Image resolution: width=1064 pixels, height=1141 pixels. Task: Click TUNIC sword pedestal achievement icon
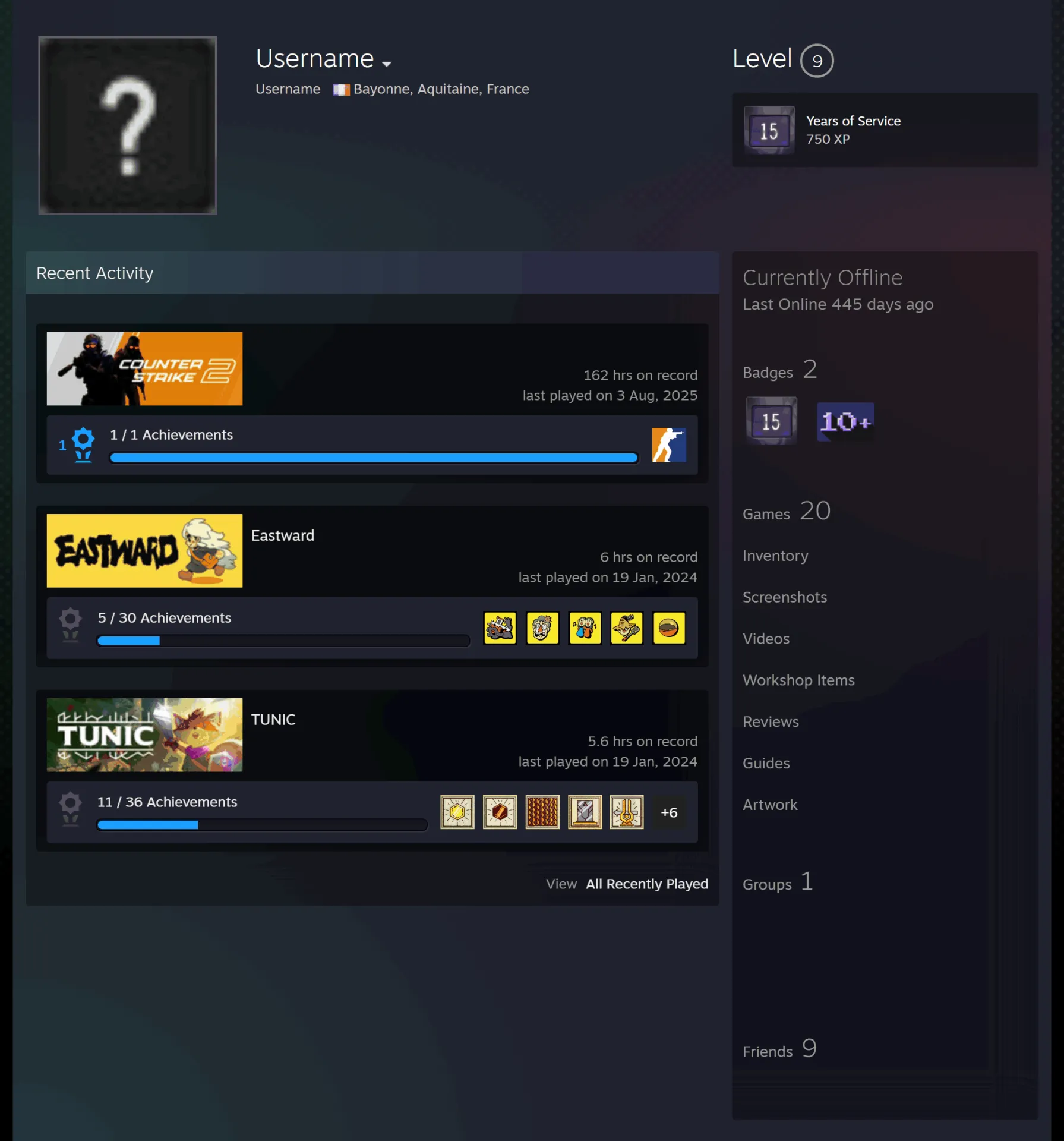[x=585, y=812]
